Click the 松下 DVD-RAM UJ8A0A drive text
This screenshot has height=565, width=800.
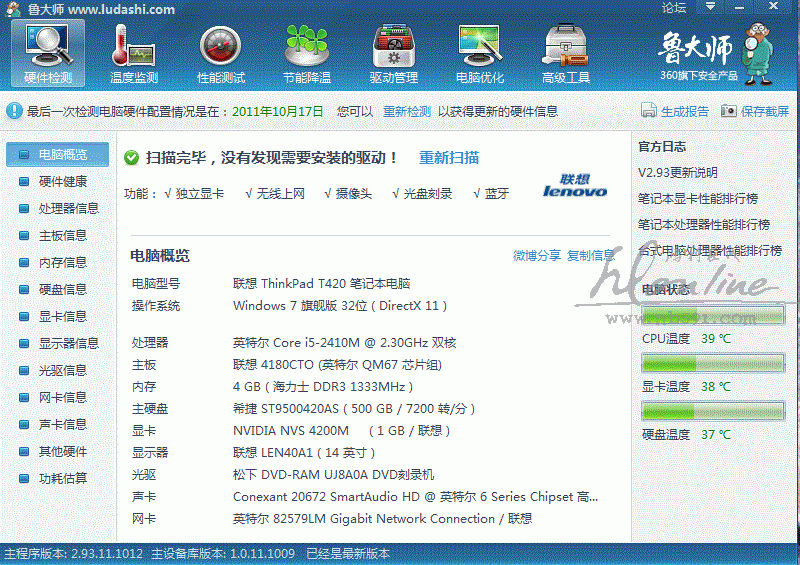(333, 475)
